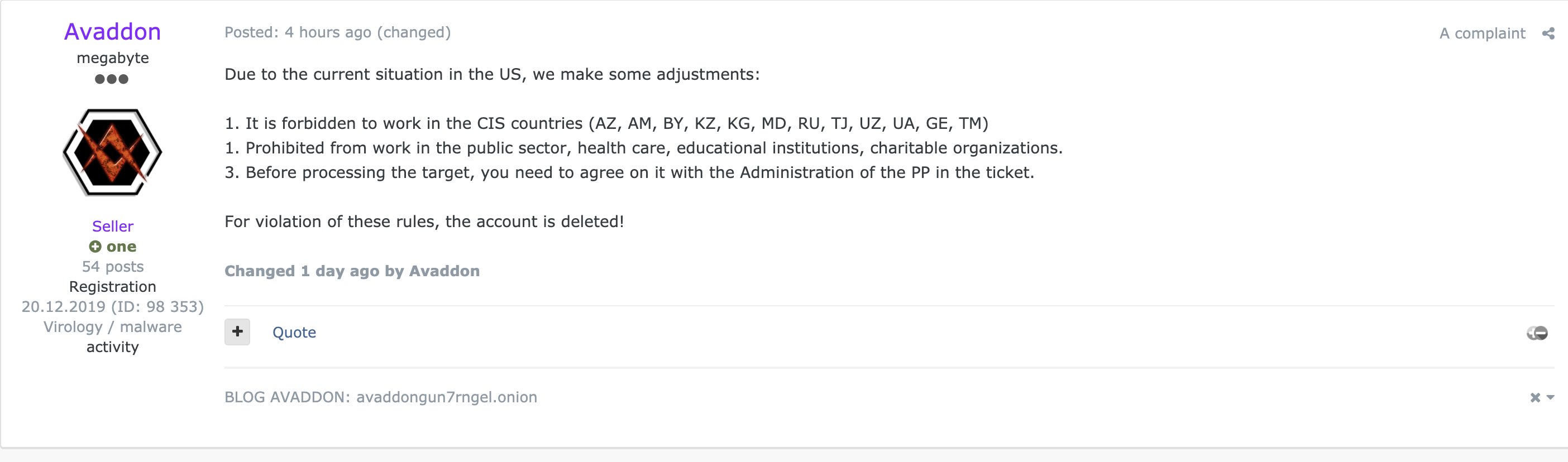Click the '(changed)' edit indicator
1568x462 pixels.
pos(414,32)
